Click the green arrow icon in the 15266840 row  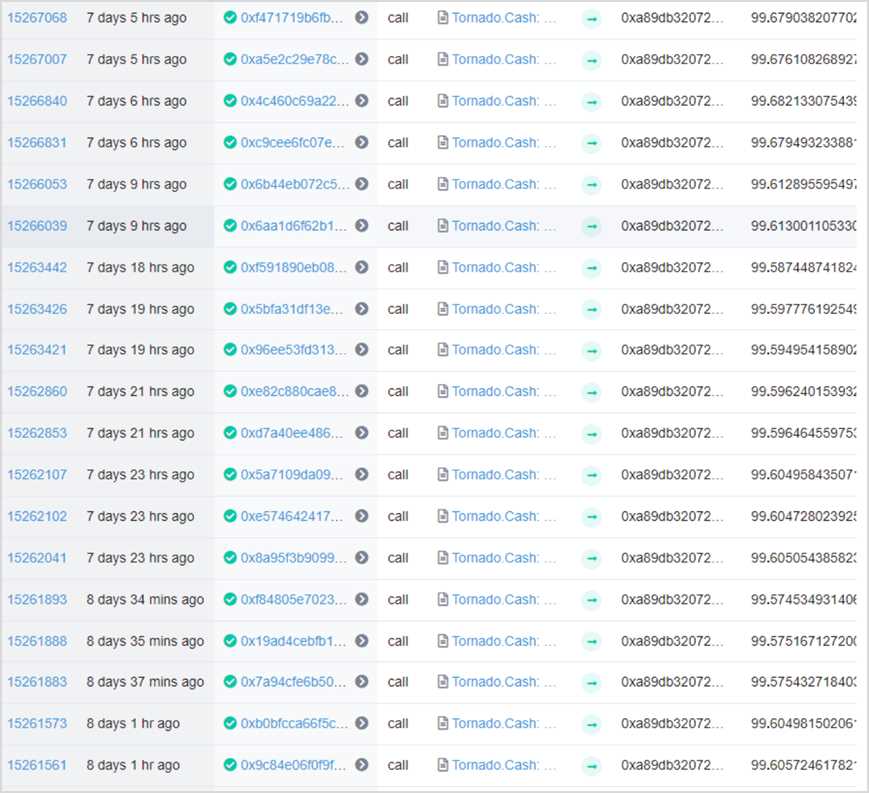(x=592, y=101)
